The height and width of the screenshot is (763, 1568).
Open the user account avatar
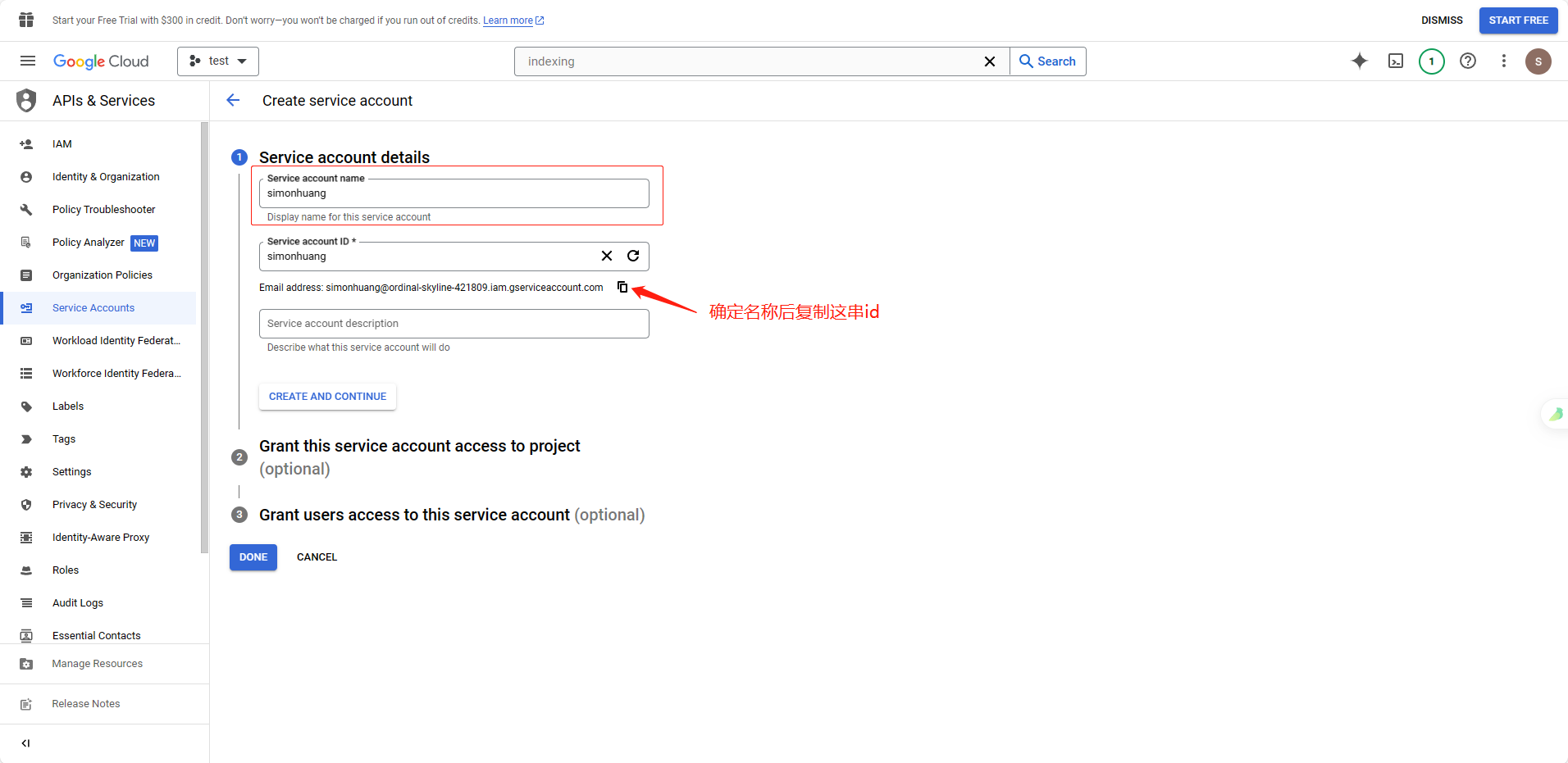(1538, 61)
